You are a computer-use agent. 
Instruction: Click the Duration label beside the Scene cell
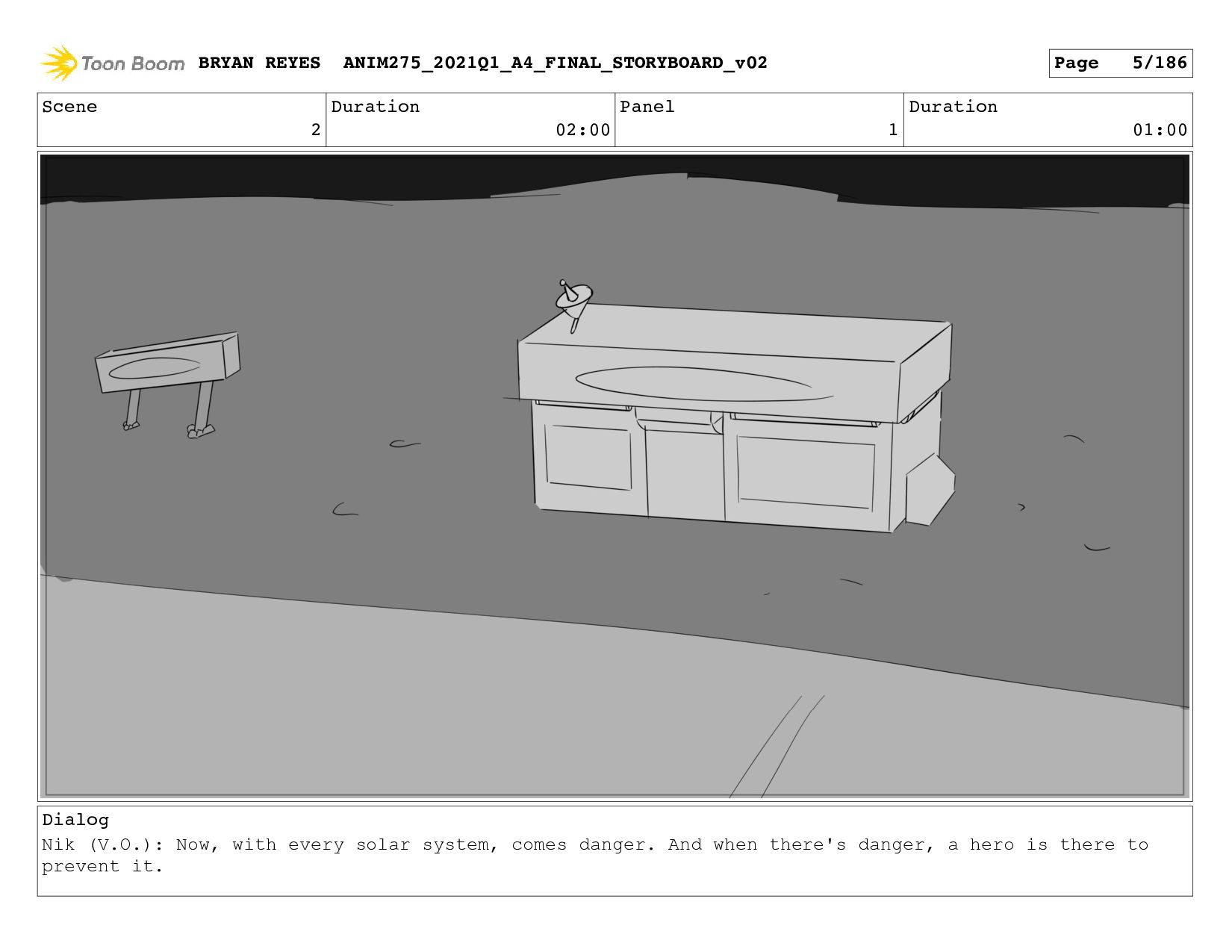tap(375, 107)
